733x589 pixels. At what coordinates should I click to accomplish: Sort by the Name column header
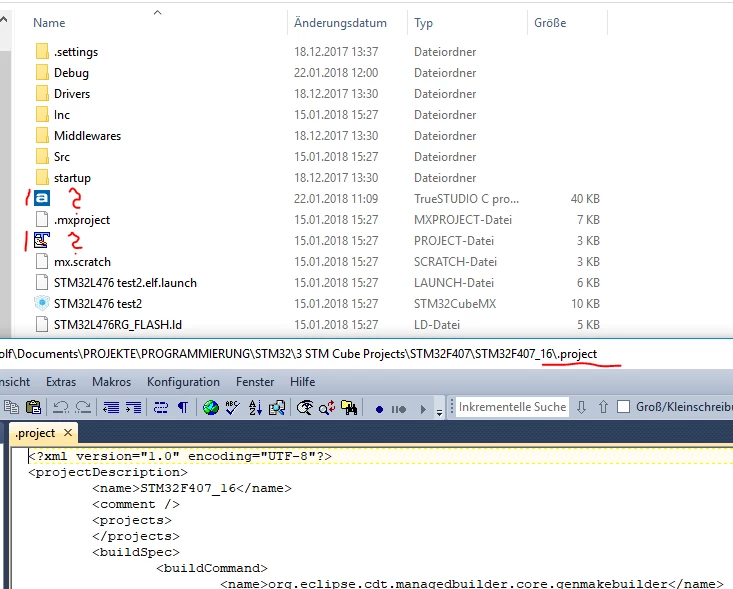pos(49,23)
